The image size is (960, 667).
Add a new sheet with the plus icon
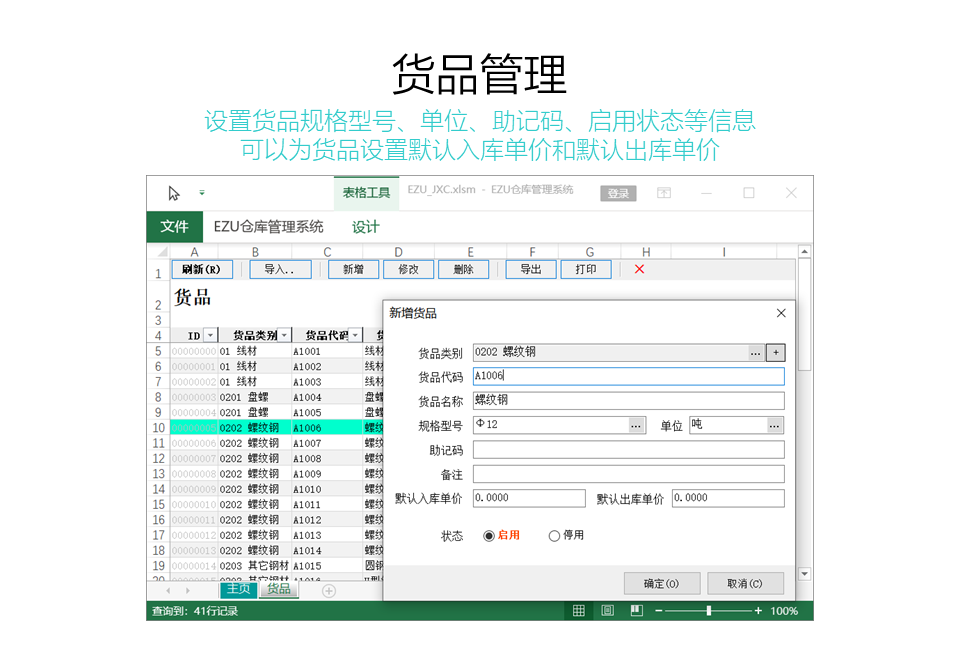[329, 591]
